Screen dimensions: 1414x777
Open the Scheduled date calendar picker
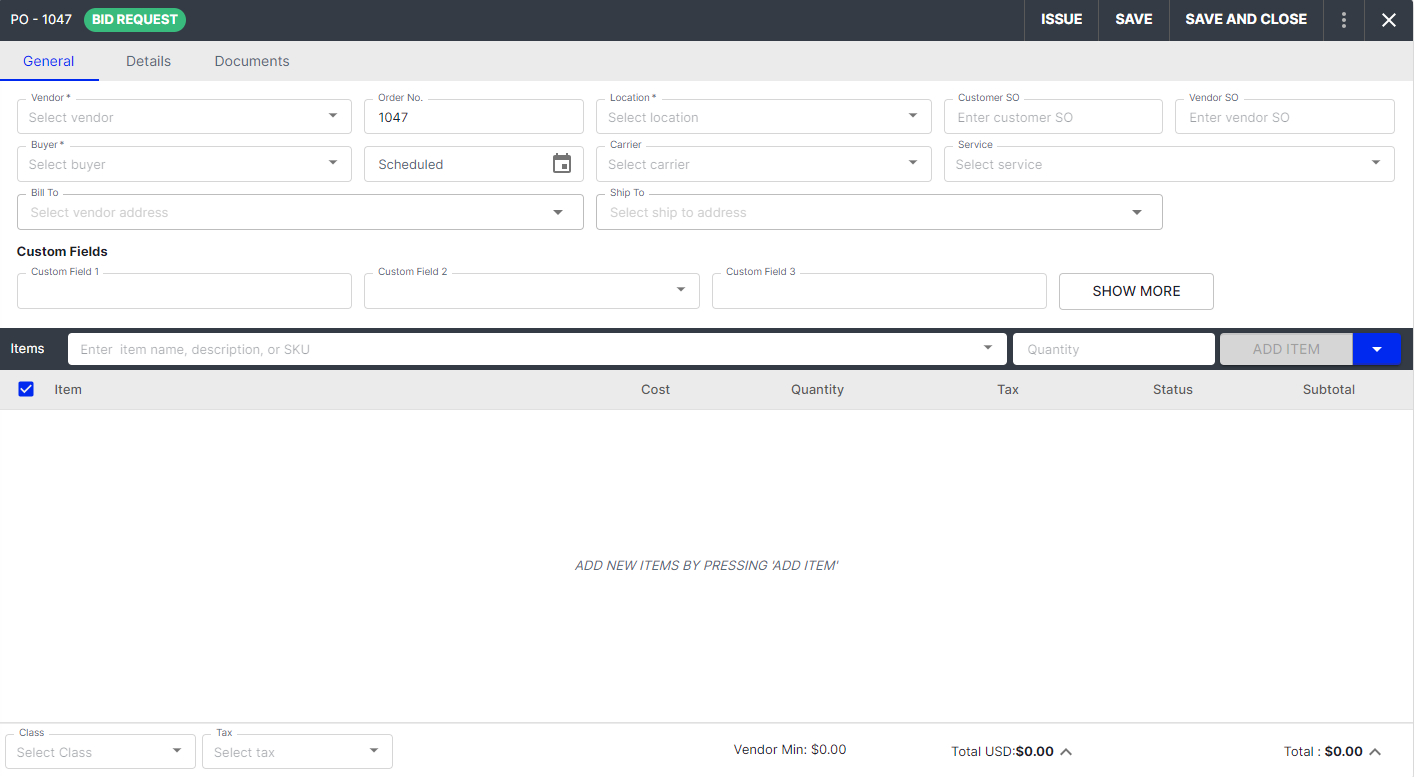(x=561, y=163)
